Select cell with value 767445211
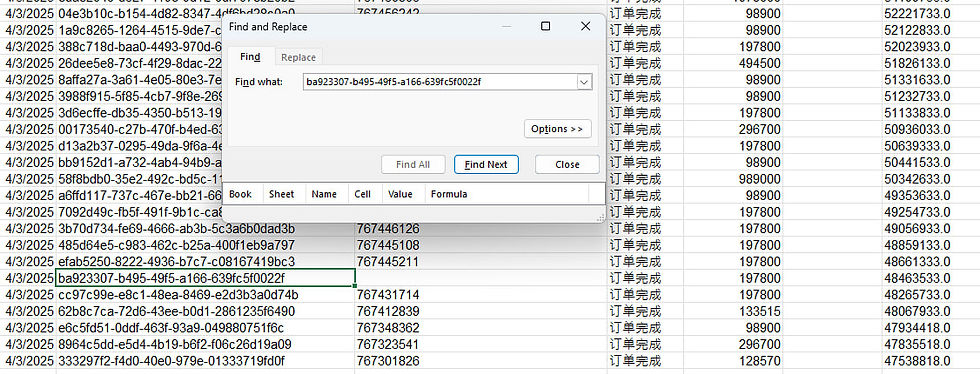980x374 pixels. 481,261
